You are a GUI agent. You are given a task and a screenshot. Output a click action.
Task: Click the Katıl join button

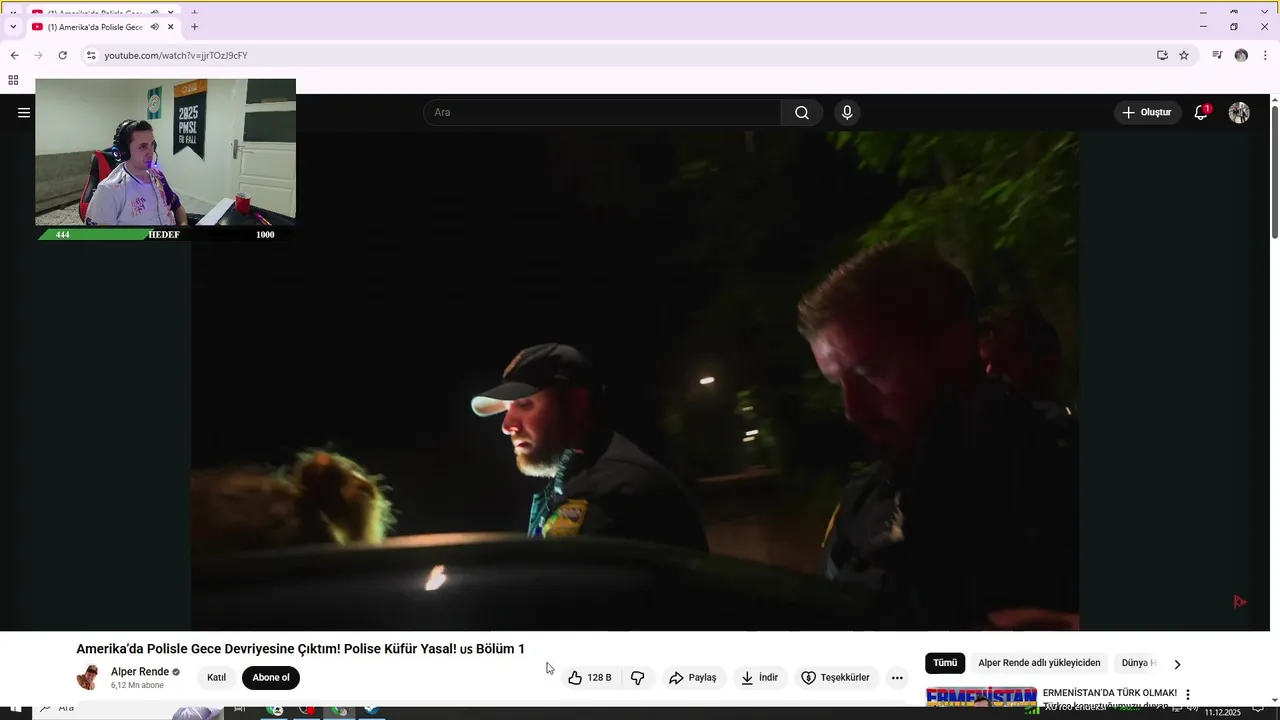(x=216, y=678)
